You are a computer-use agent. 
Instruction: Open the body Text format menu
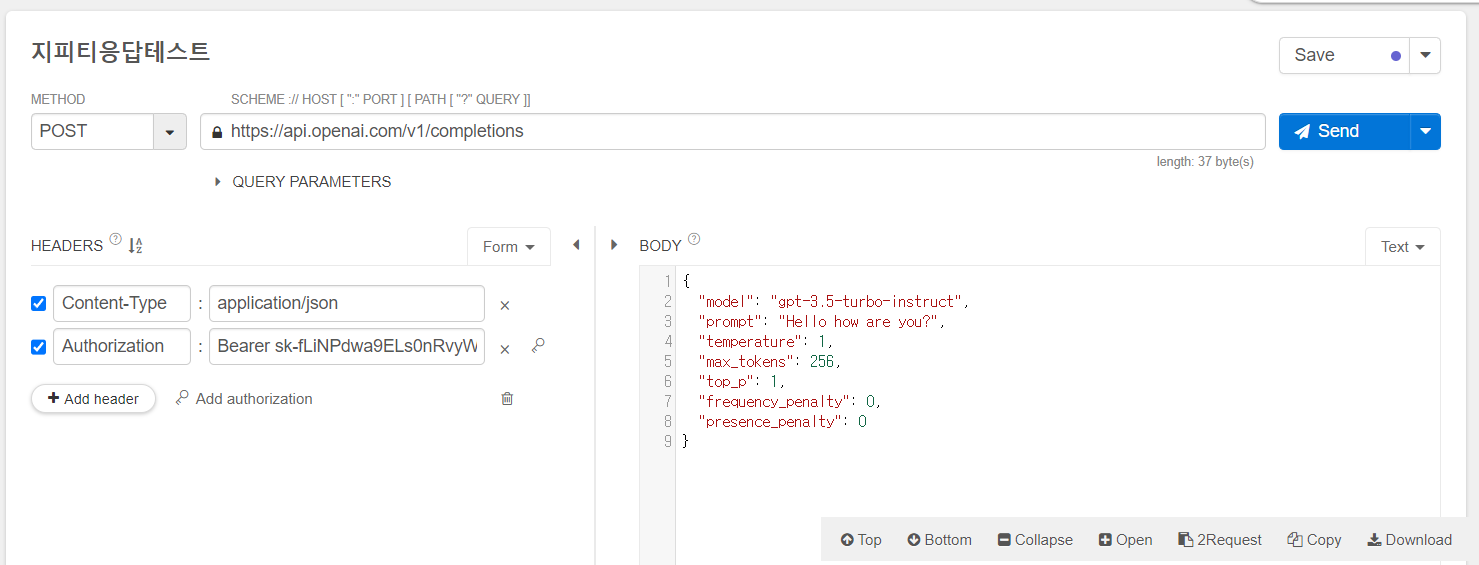pos(1402,247)
